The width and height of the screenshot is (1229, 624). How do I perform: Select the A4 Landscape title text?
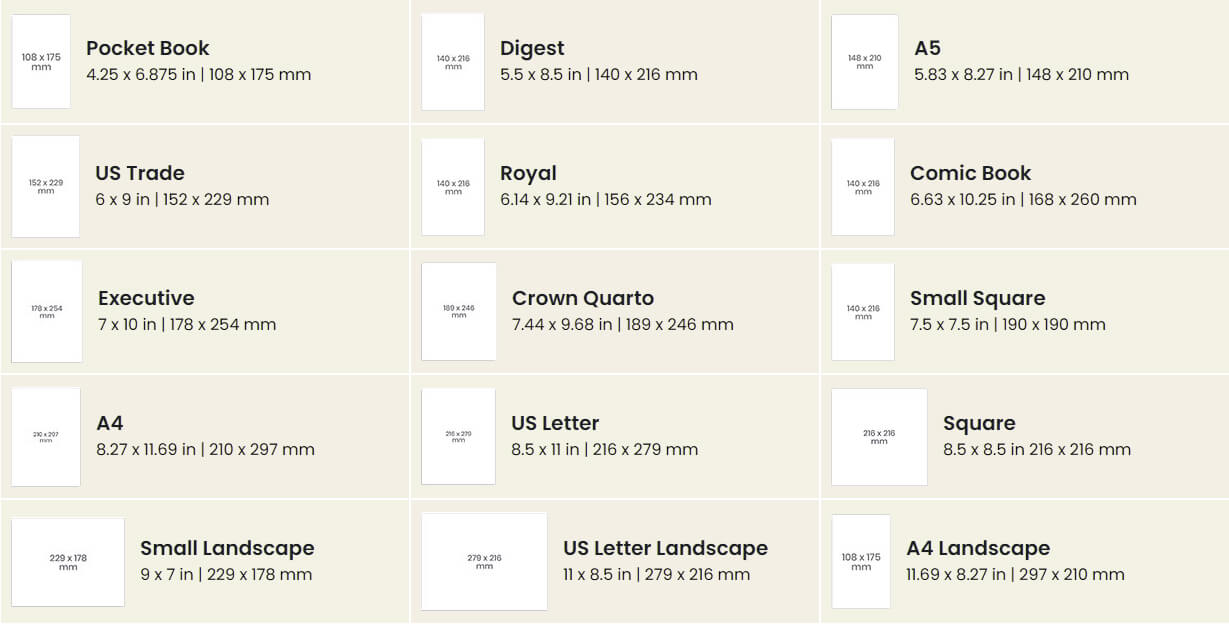coord(978,548)
